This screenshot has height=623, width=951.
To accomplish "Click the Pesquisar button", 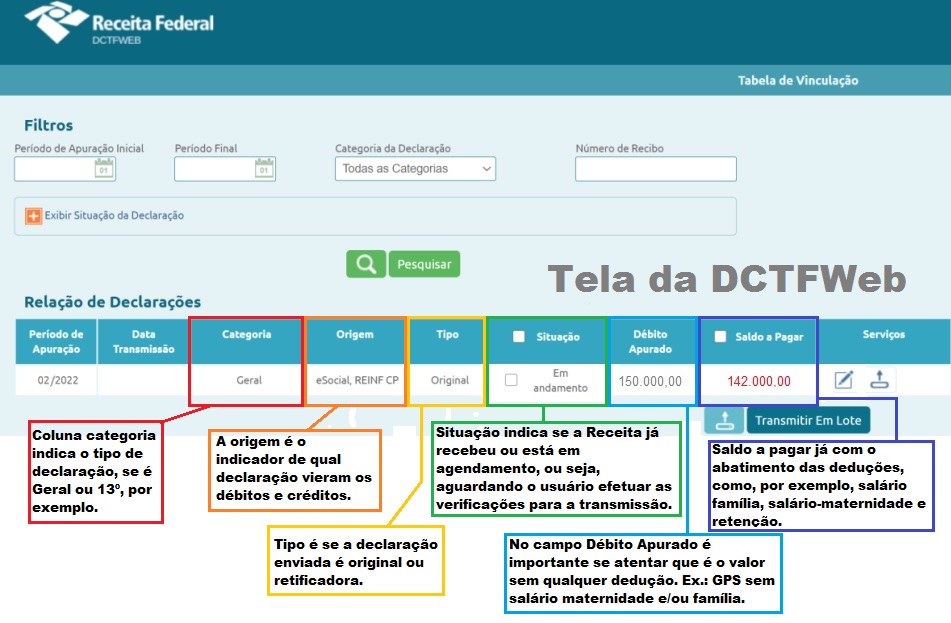I will point(424,264).
